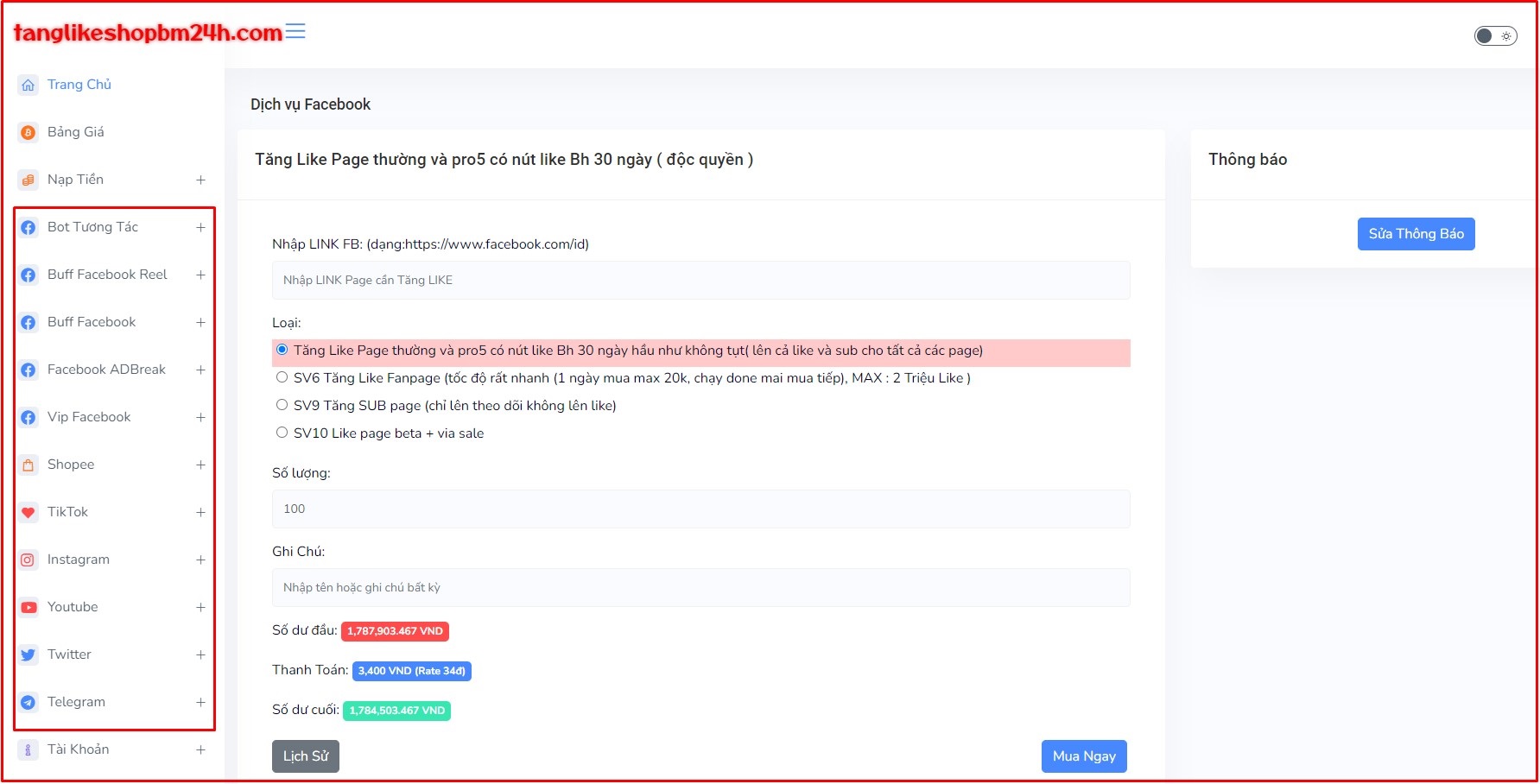This screenshot has width=1540, height=784.
Task: Open the Youtube menu label
Action: (73, 607)
